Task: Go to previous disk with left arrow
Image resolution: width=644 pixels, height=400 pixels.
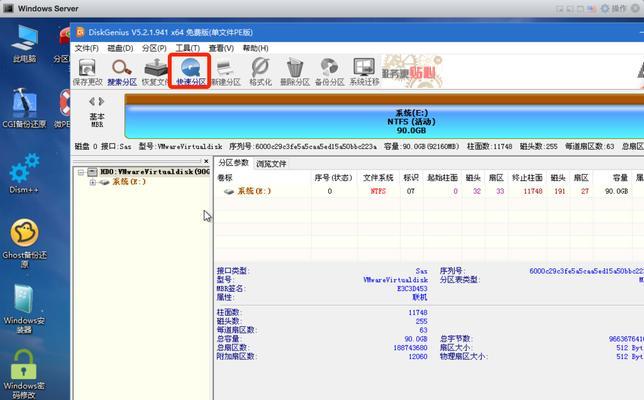Action: (x=92, y=101)
